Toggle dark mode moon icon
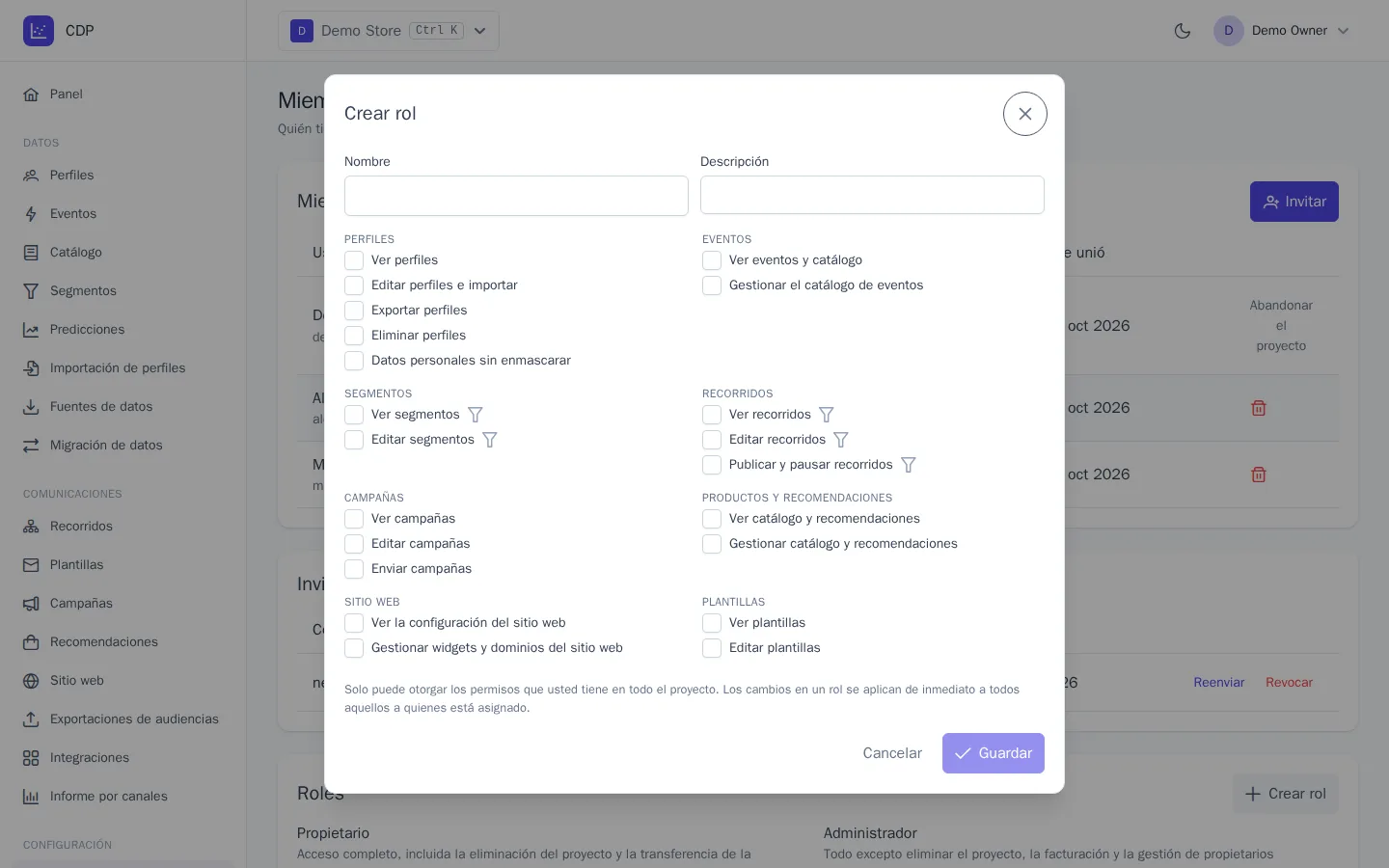1389x868 pixels. tap(1183, 31)
